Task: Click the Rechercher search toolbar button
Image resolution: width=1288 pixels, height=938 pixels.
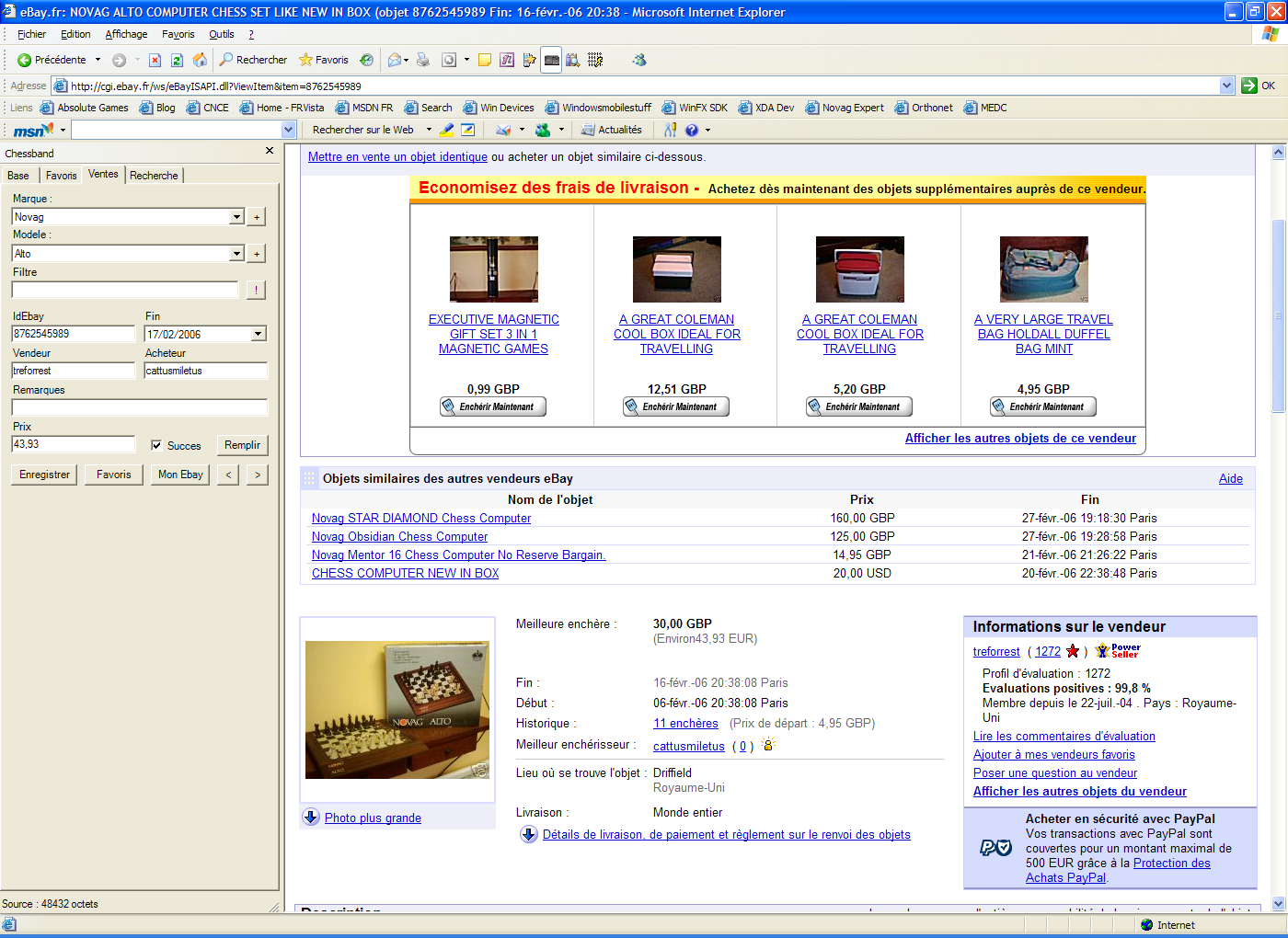Action: [253, 60]
